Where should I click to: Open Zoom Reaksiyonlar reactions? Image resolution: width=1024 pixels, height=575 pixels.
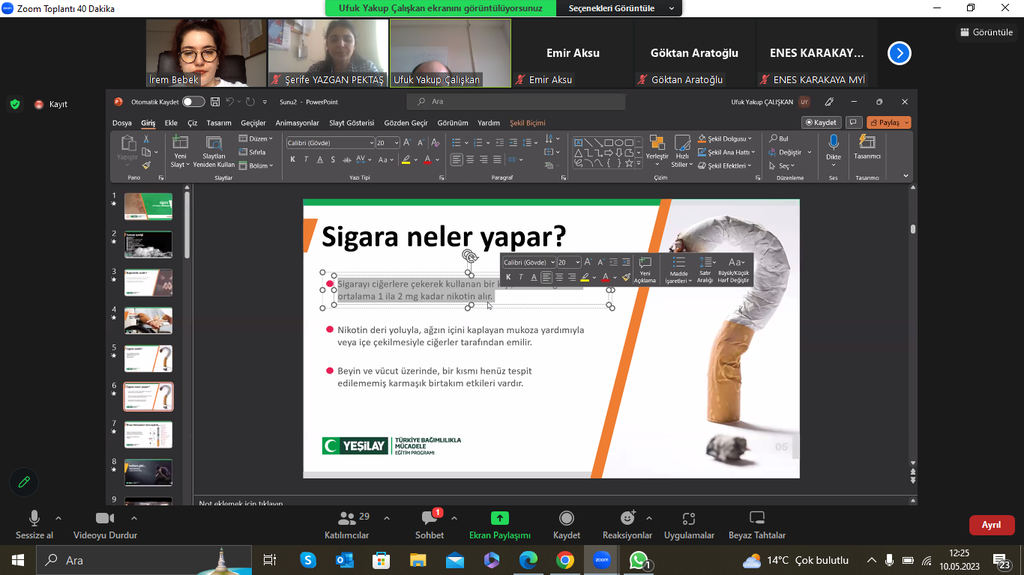(627, 525)
